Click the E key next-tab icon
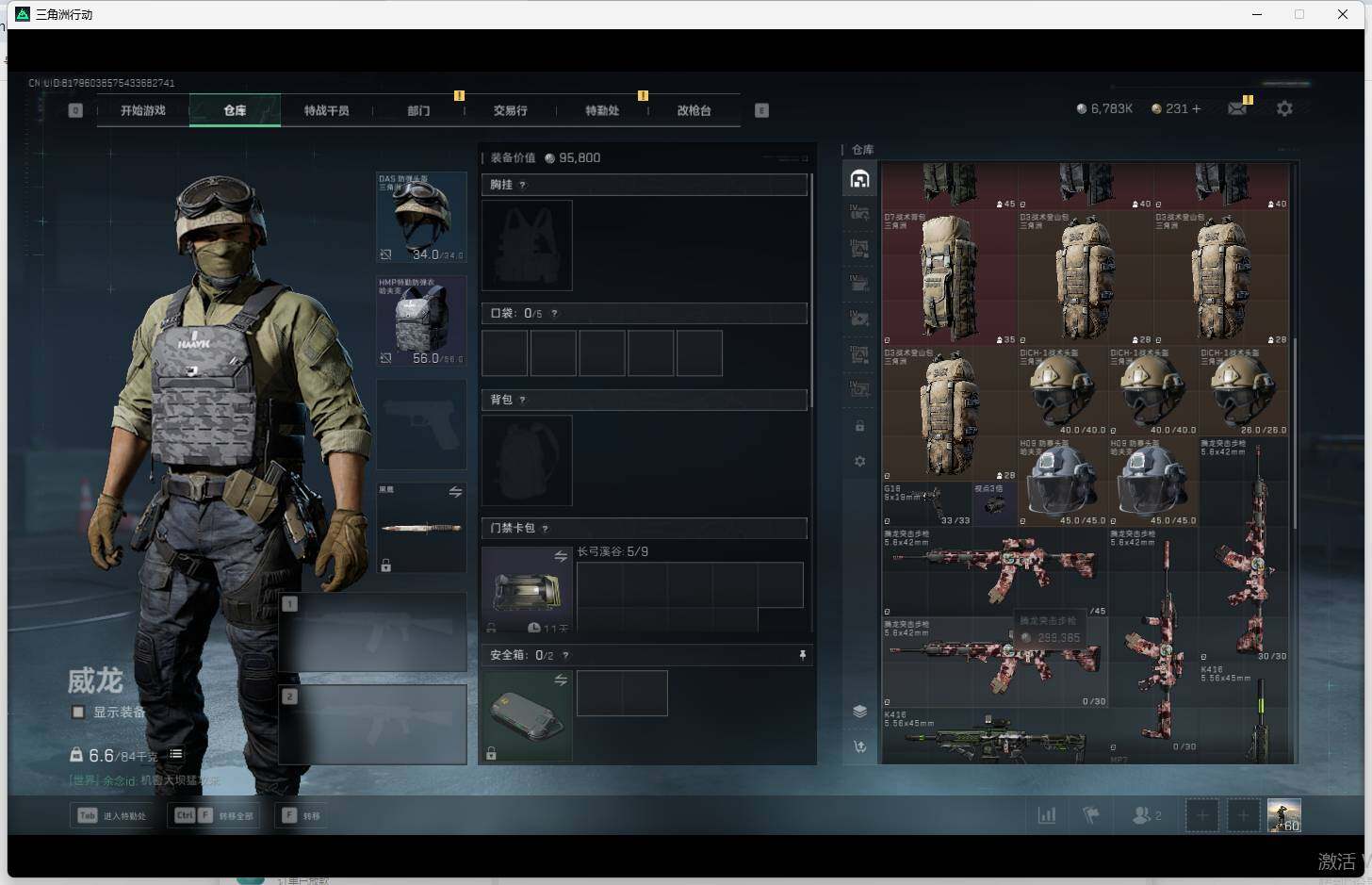This screenshot has width=1372, height=885. 761,110
